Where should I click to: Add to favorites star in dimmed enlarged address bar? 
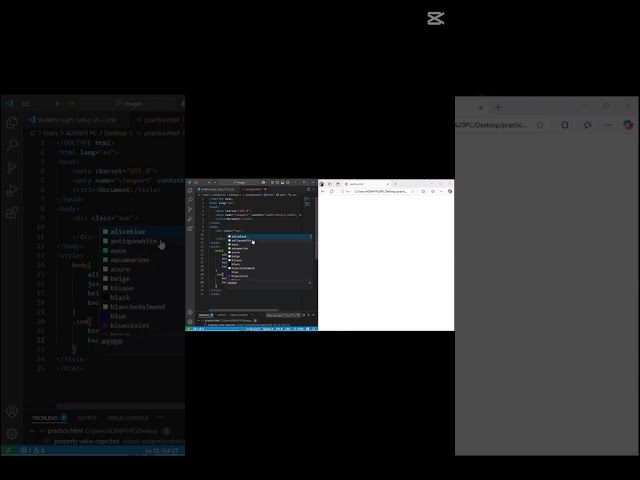coord(540,125)
